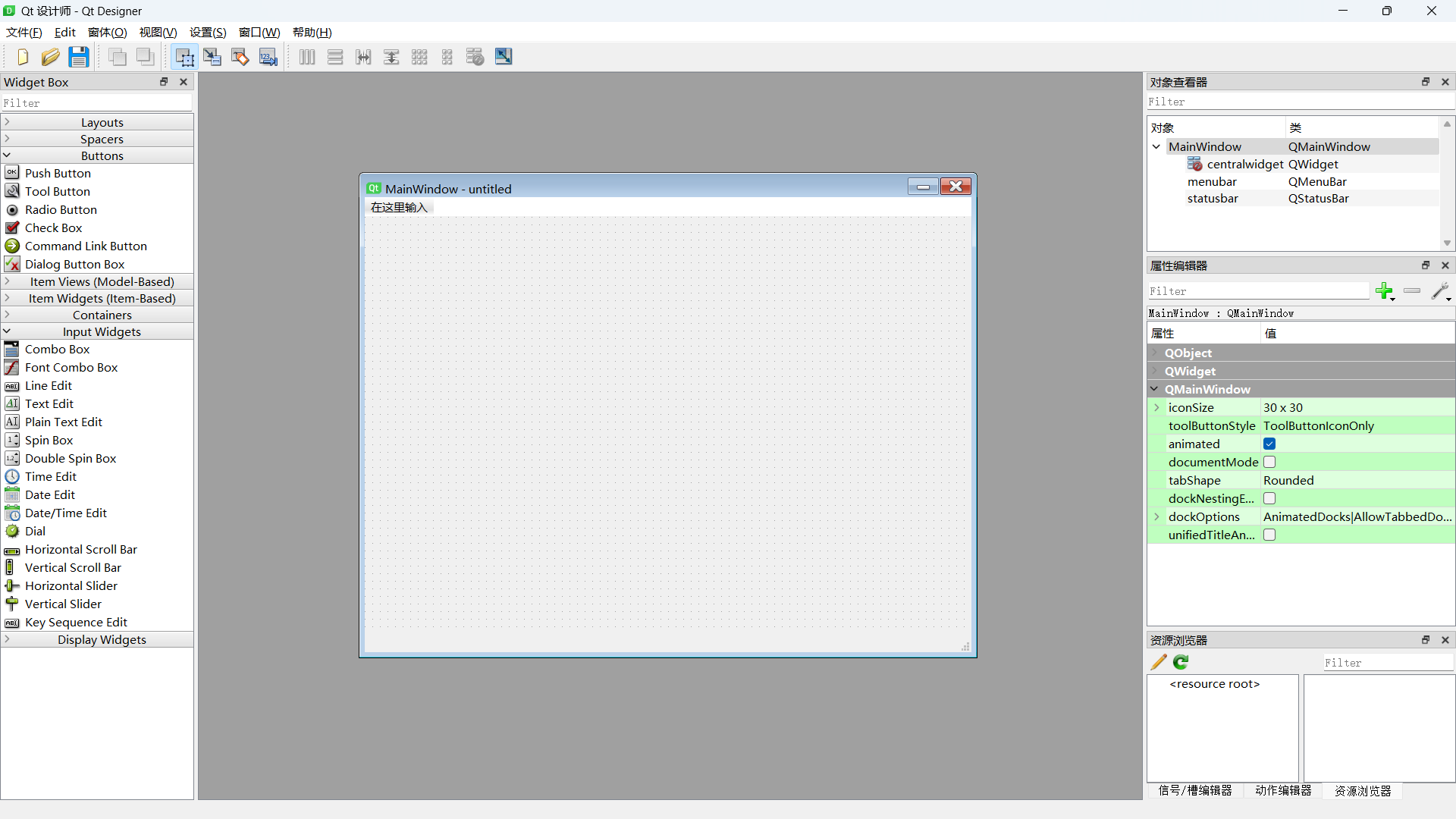Uncheck the animated property checkbox
Viewport: 1456px width, 819px height.
click(x=1269, y=444)
